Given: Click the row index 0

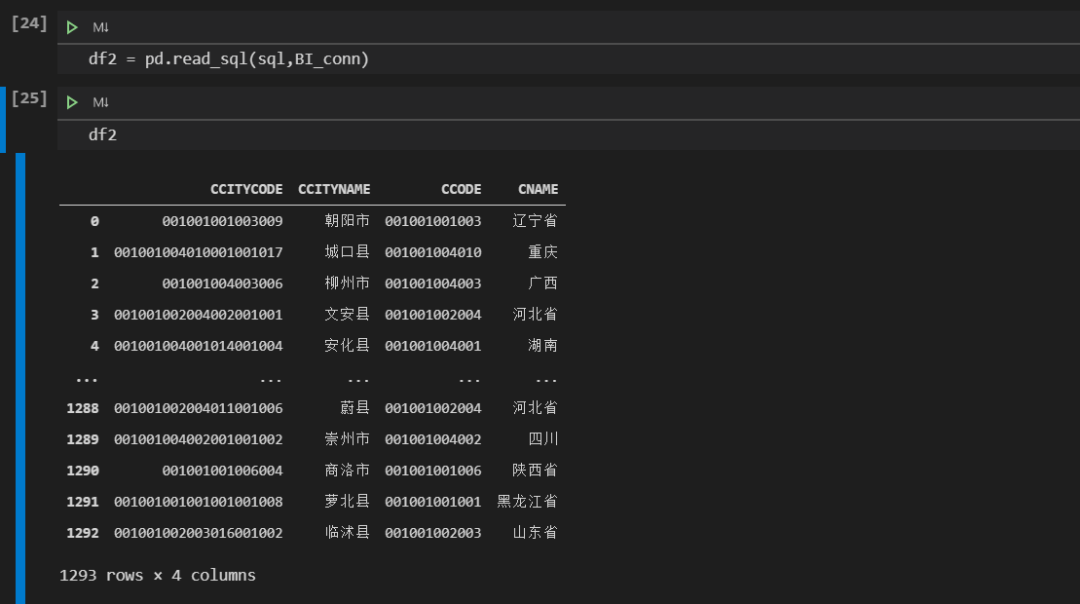Looking at the screenshot, I should (94, 221).
